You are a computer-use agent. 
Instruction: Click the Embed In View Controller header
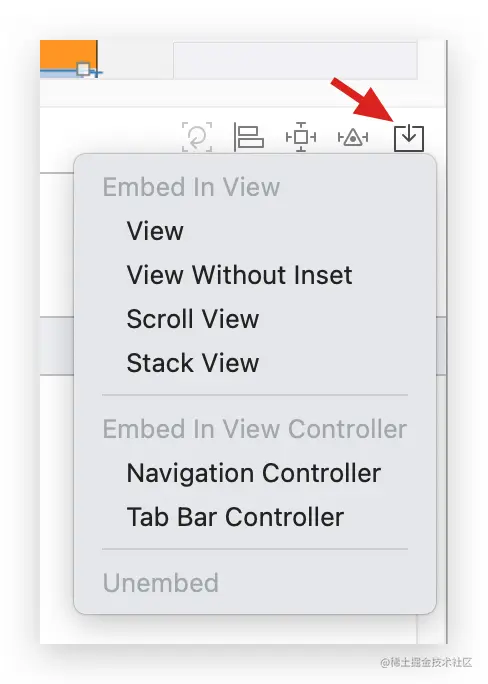tap(255, 429)
